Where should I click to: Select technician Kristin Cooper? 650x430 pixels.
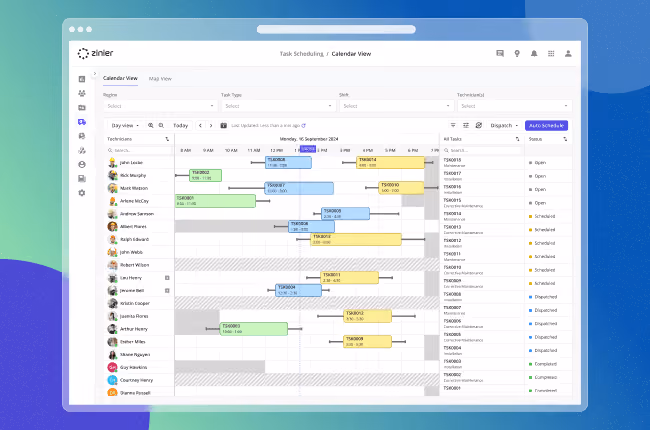[135, 304]
